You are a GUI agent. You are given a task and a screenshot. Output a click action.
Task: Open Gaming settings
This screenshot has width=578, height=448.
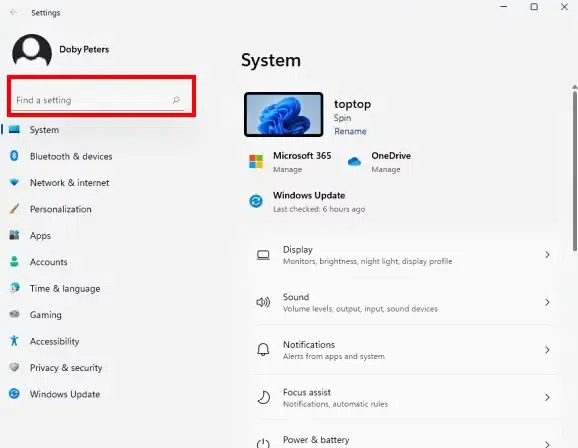pos(46,315)
